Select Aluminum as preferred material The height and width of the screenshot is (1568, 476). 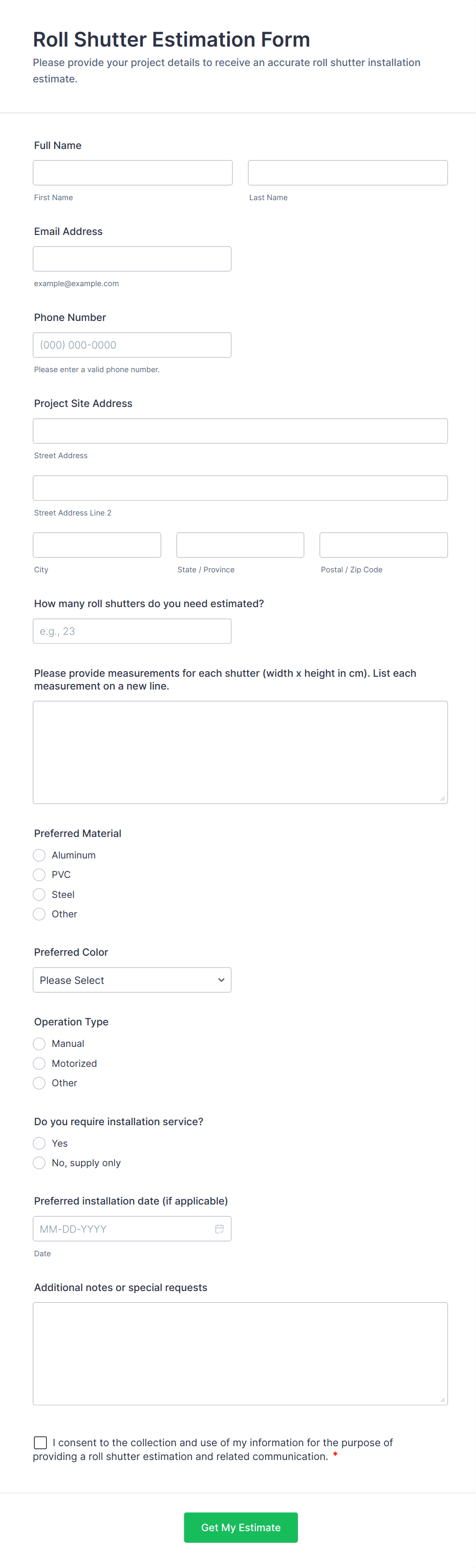(x=39, y=855)
